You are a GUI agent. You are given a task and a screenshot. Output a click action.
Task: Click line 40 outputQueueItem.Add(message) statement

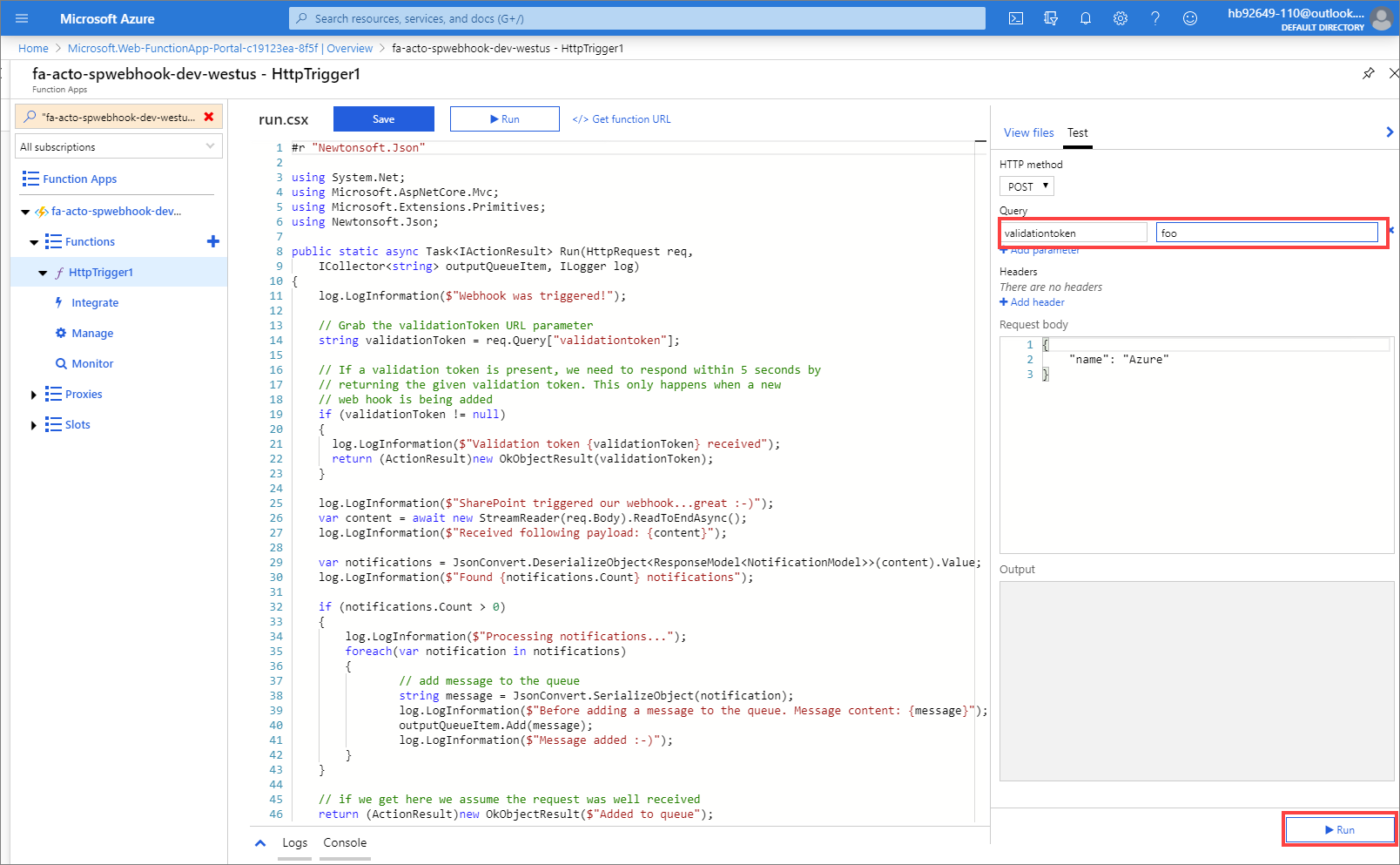(x=495, y=725)
